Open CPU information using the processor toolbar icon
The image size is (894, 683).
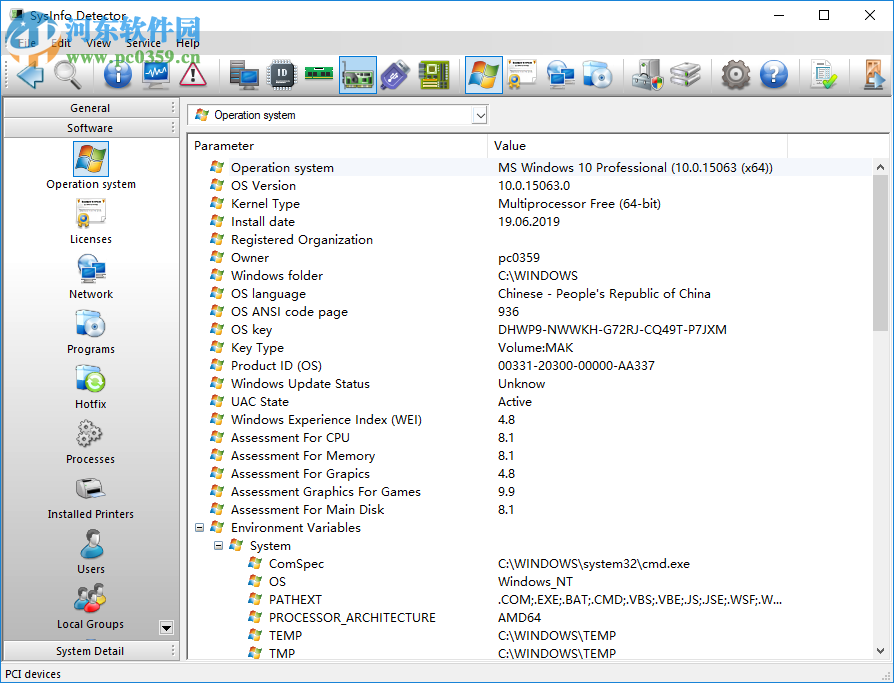pyautogui.click(x=281, y=75)
